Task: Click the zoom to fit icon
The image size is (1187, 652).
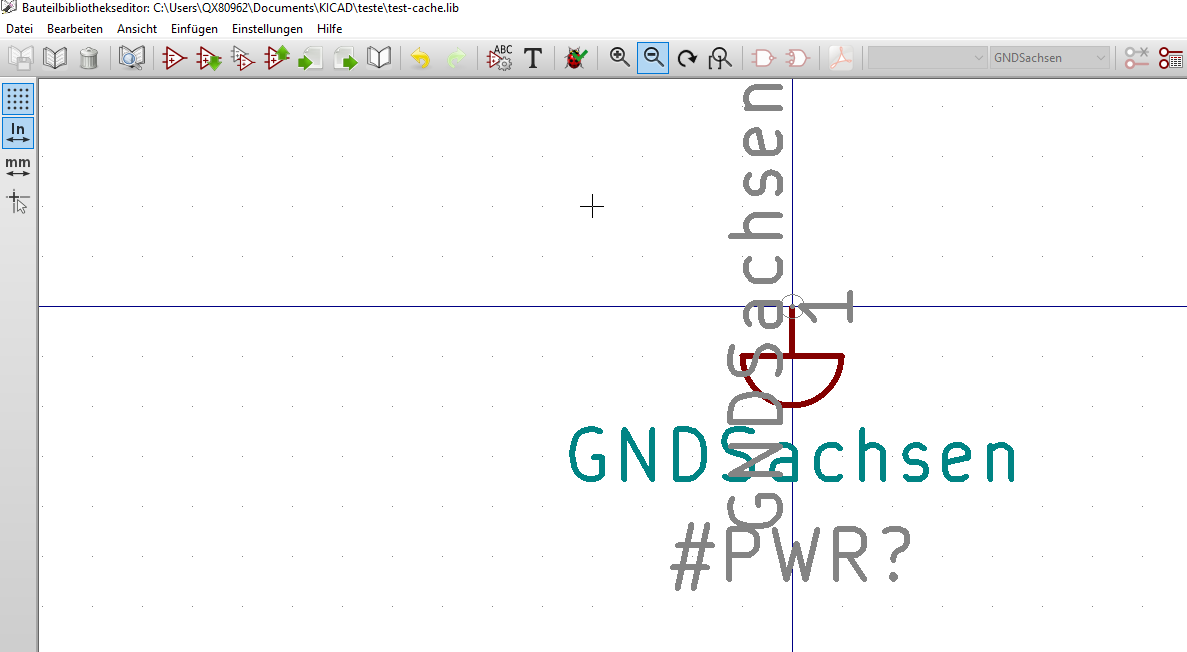Action: [x=721, y=58]
